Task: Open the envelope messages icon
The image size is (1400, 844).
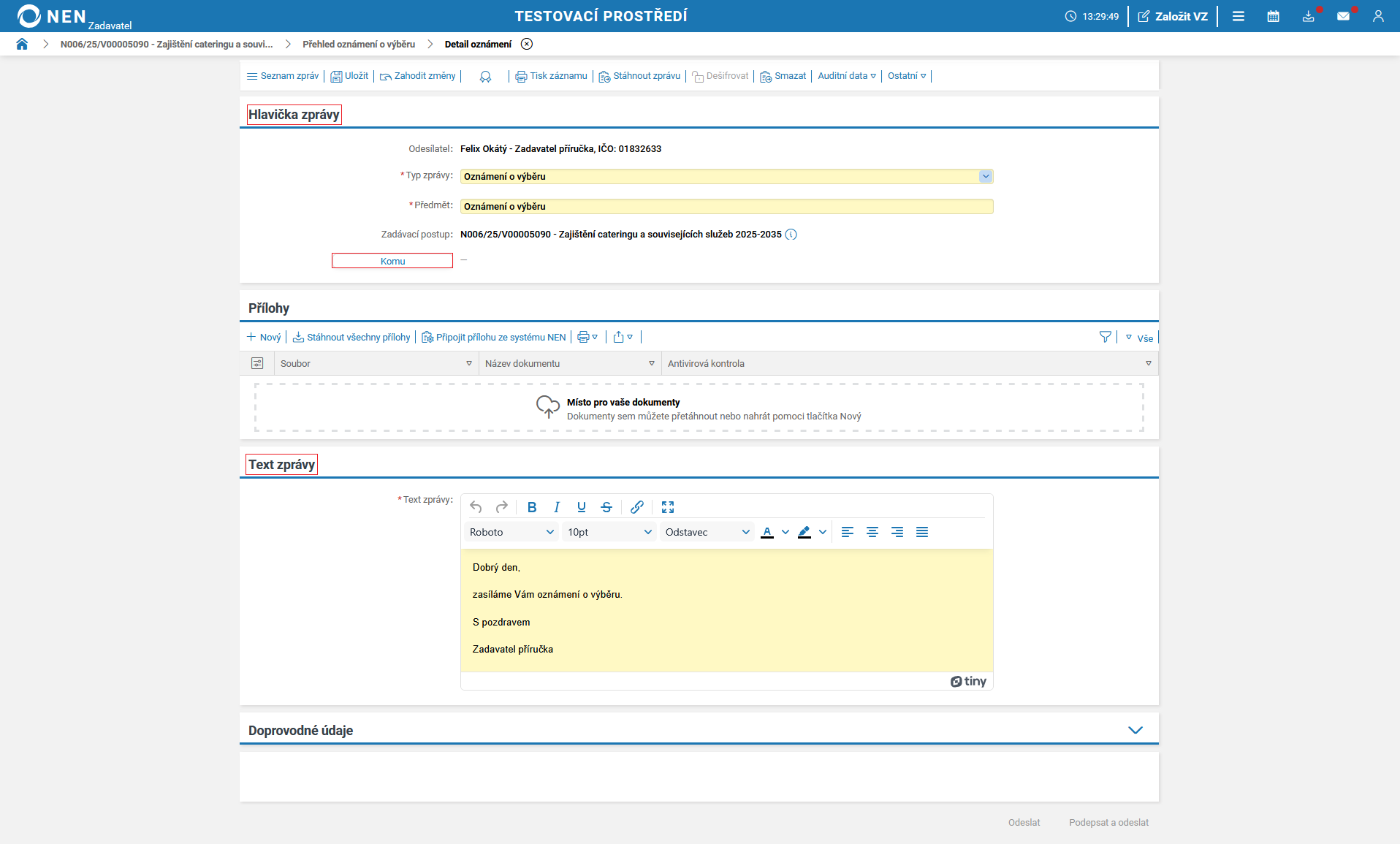Action: [x=1343, y=16]
